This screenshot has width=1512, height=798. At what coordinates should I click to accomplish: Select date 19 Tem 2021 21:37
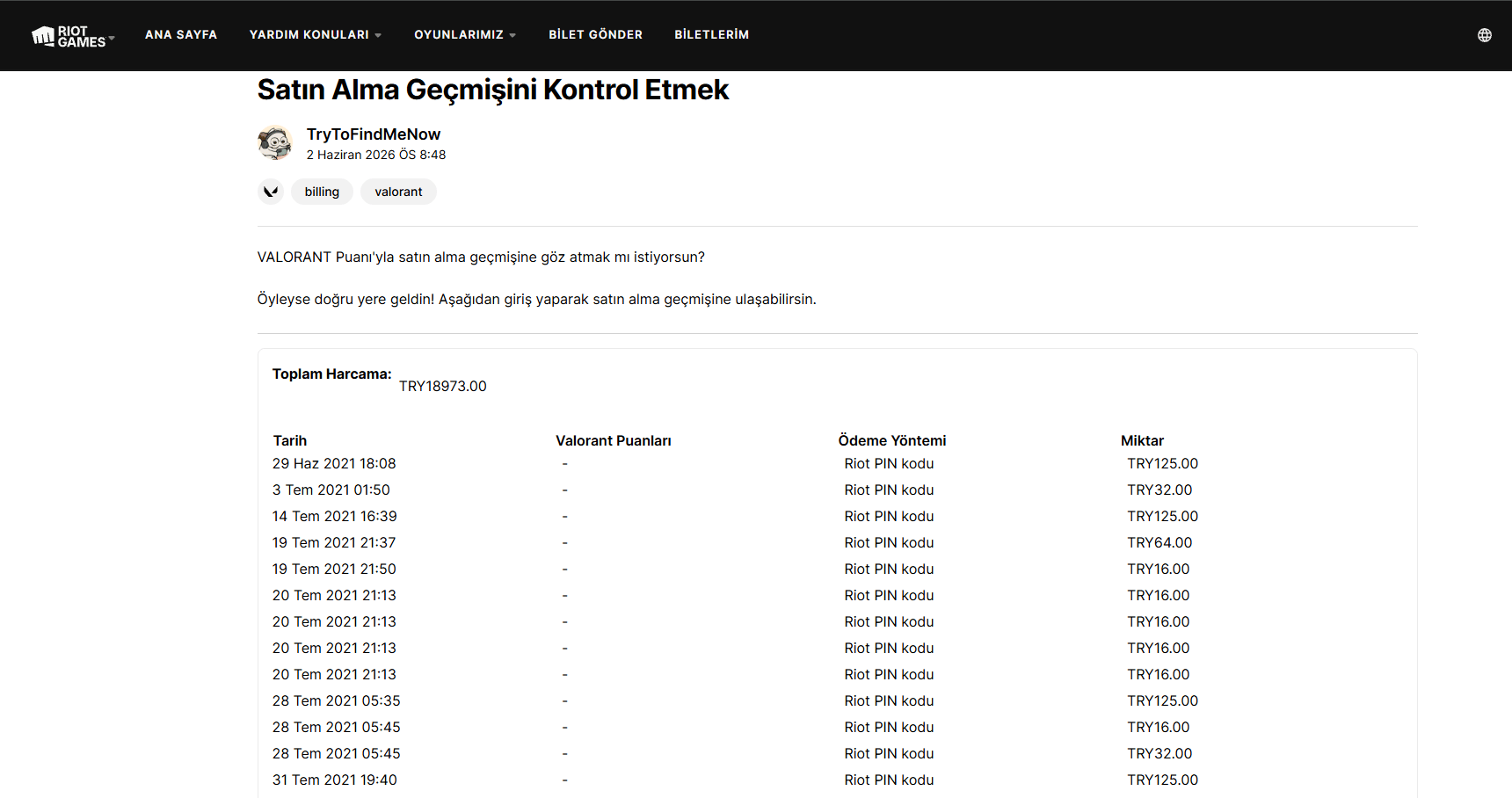334,543
